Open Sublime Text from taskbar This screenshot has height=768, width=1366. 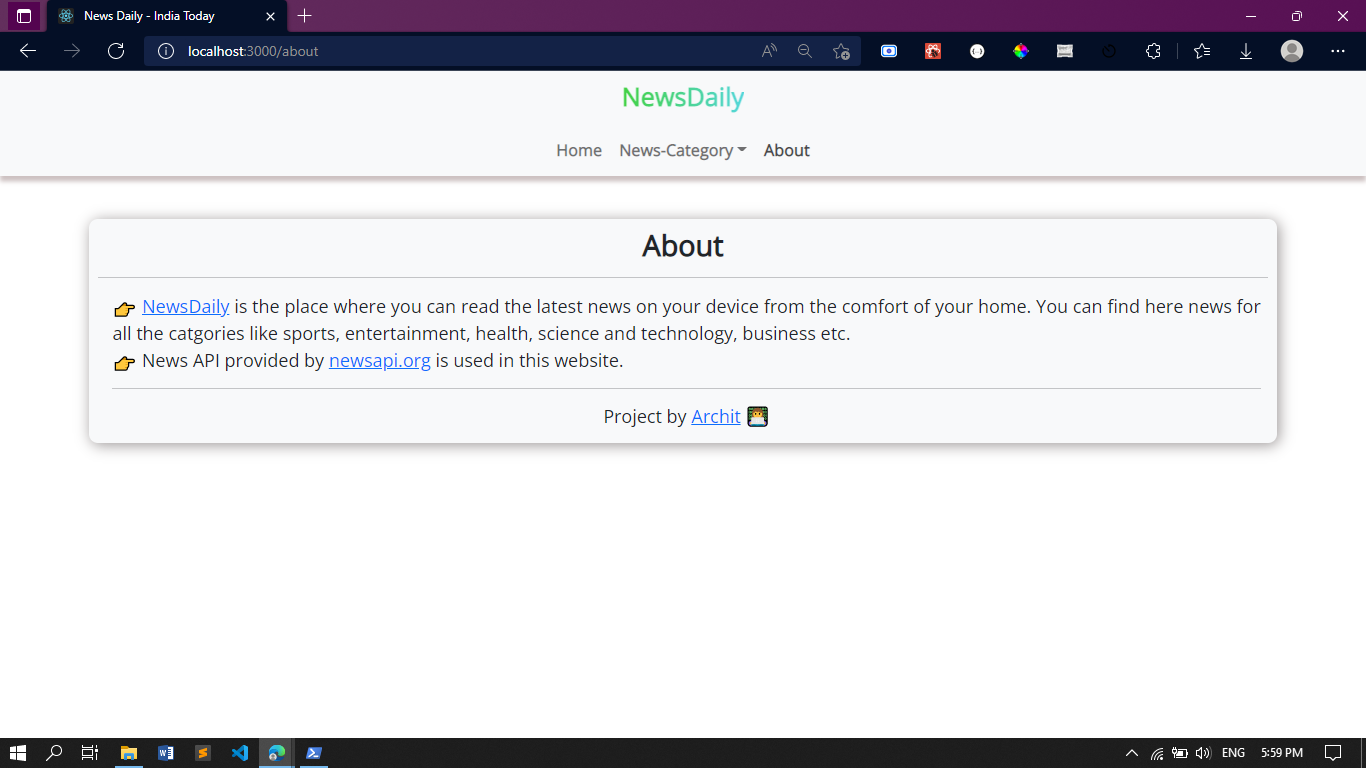(203, 753)
